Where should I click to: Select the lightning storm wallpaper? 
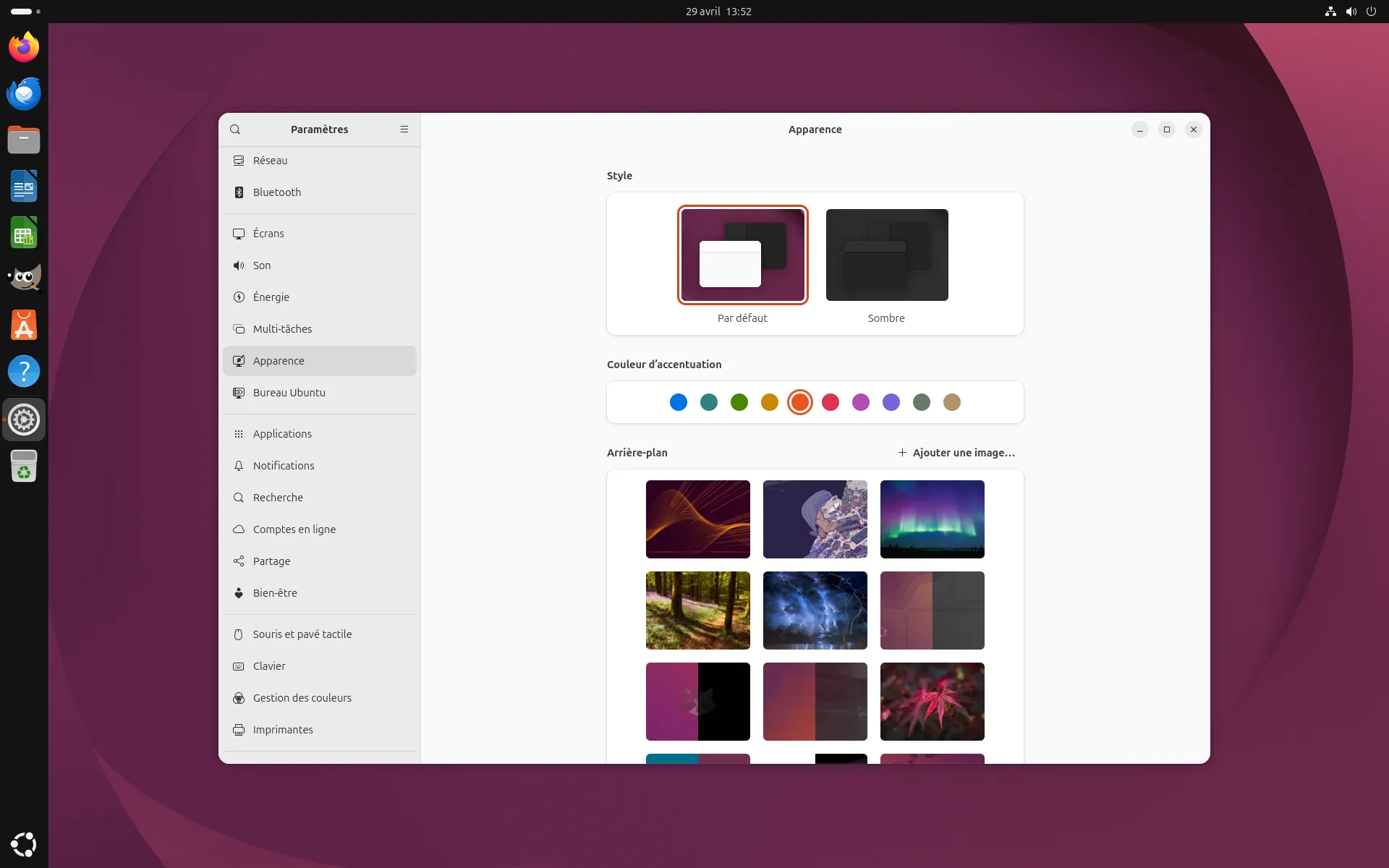(x=815, y=610)
